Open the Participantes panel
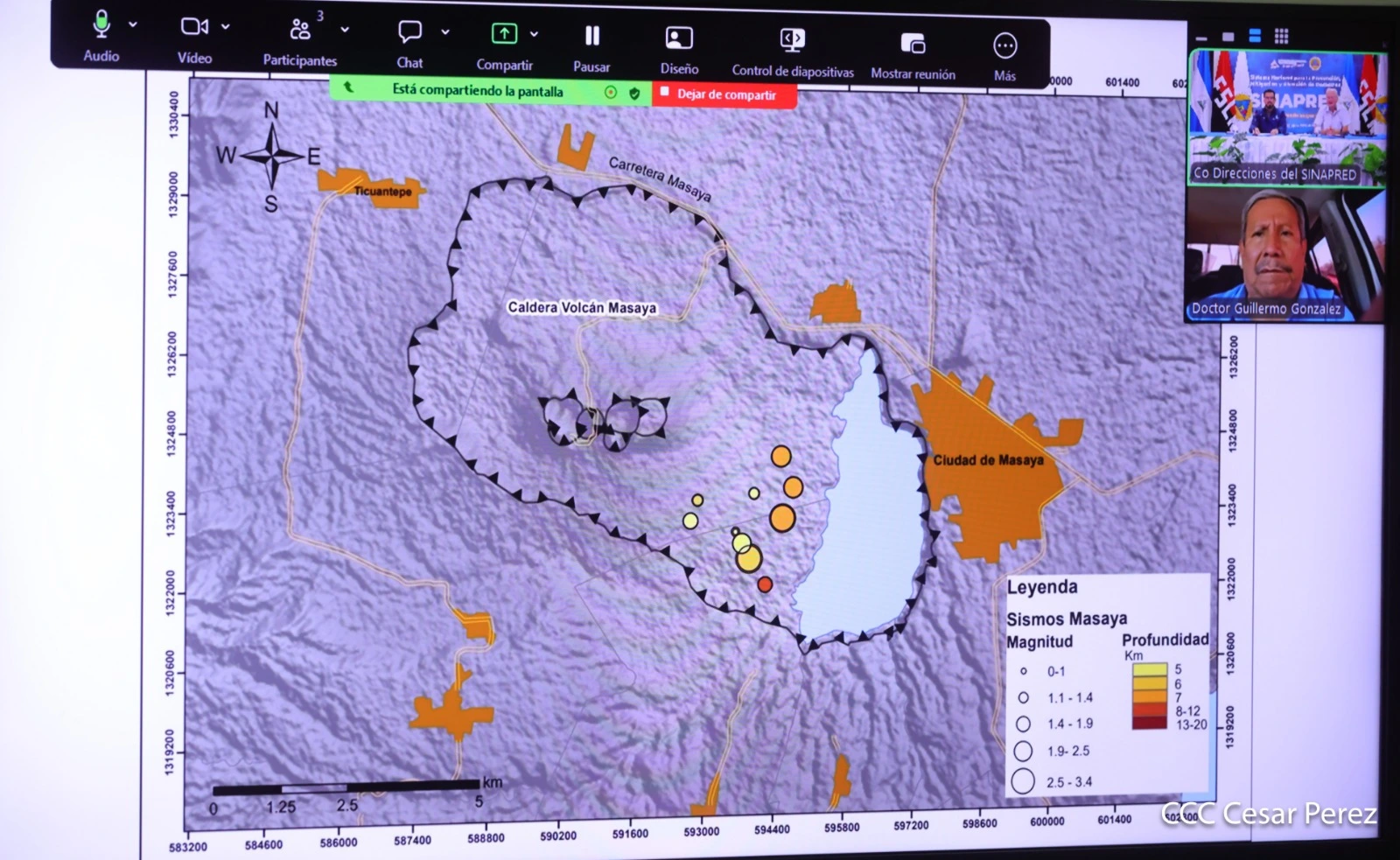The height and width of the screenshot is (860, 1400). tap(299, 31)
